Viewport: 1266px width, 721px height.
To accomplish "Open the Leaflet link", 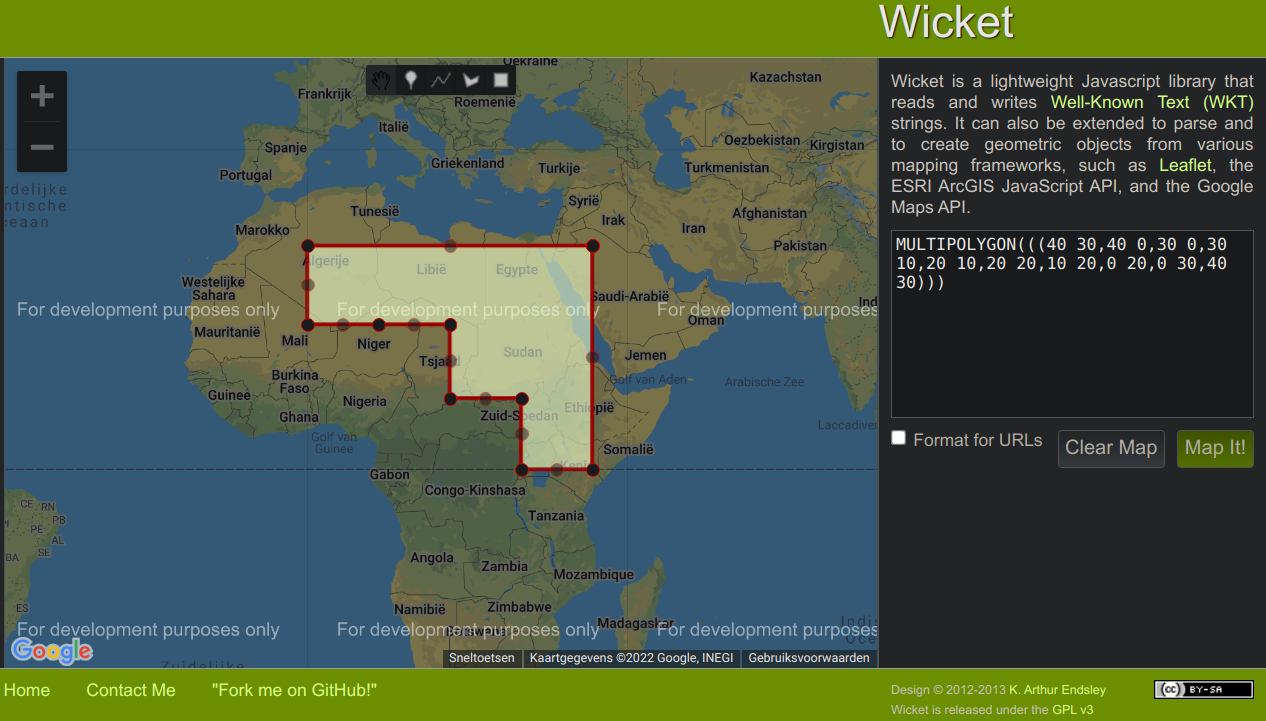I will (x=1185, y=165).
